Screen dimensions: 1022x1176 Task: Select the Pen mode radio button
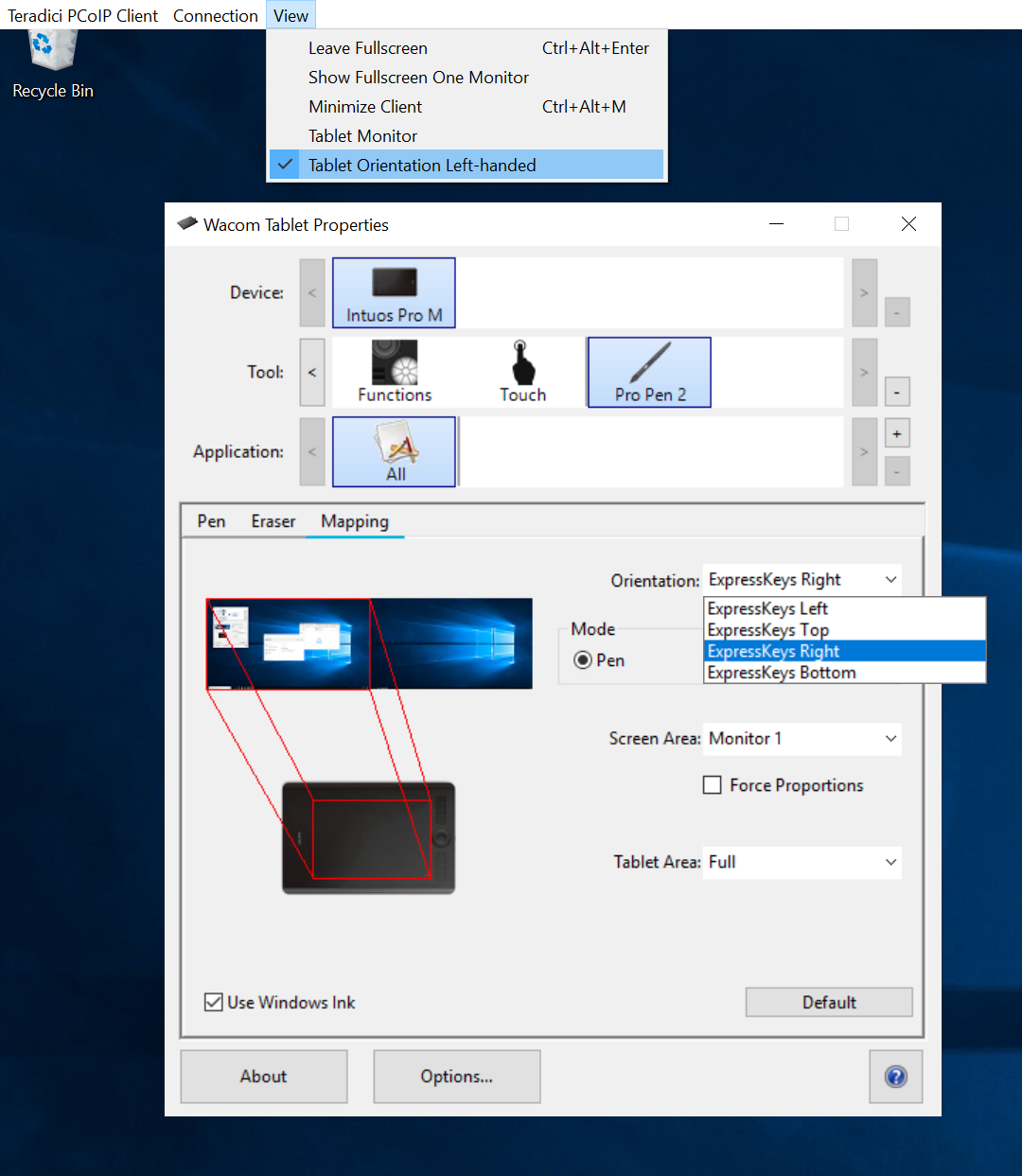[x=583, y=660]
